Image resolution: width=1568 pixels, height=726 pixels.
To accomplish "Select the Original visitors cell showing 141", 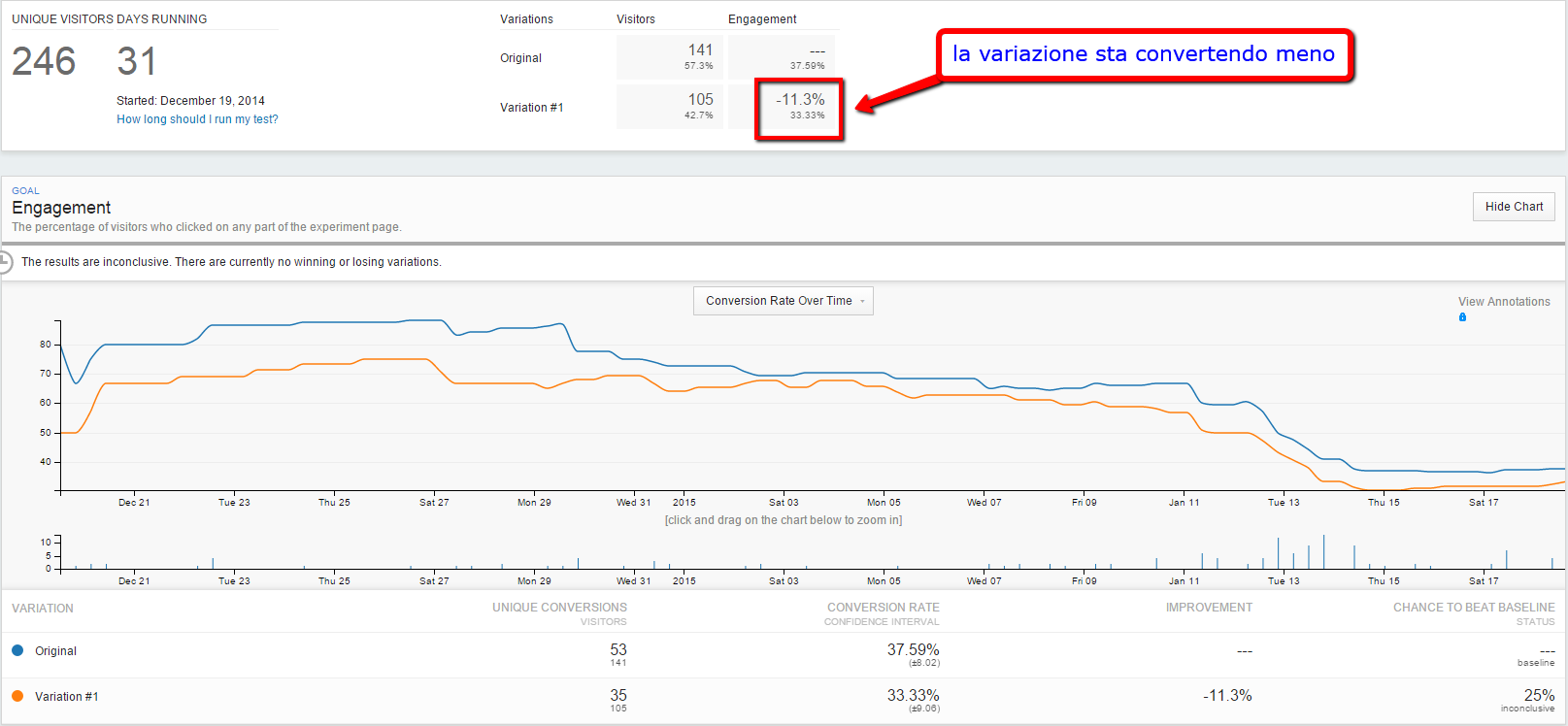I will (669, 57).
